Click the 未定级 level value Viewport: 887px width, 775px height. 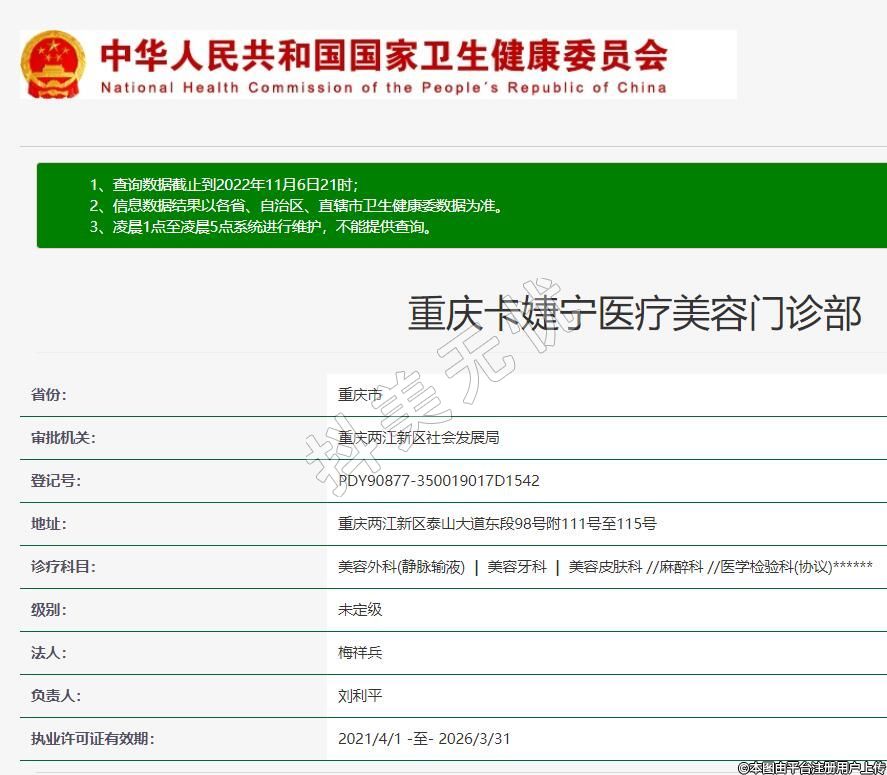point(360,610)
